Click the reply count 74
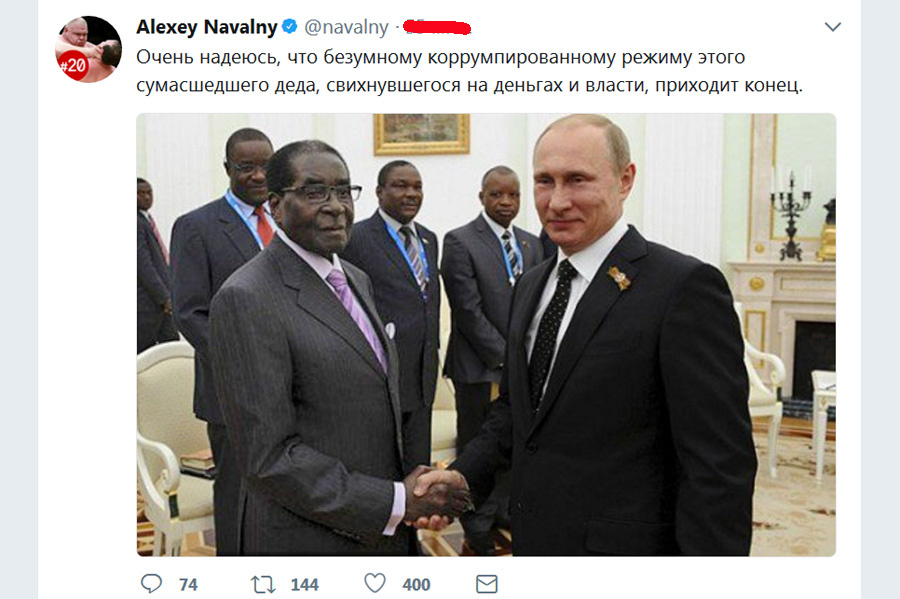This screenshot has height=599, width=900. [188, 585]
